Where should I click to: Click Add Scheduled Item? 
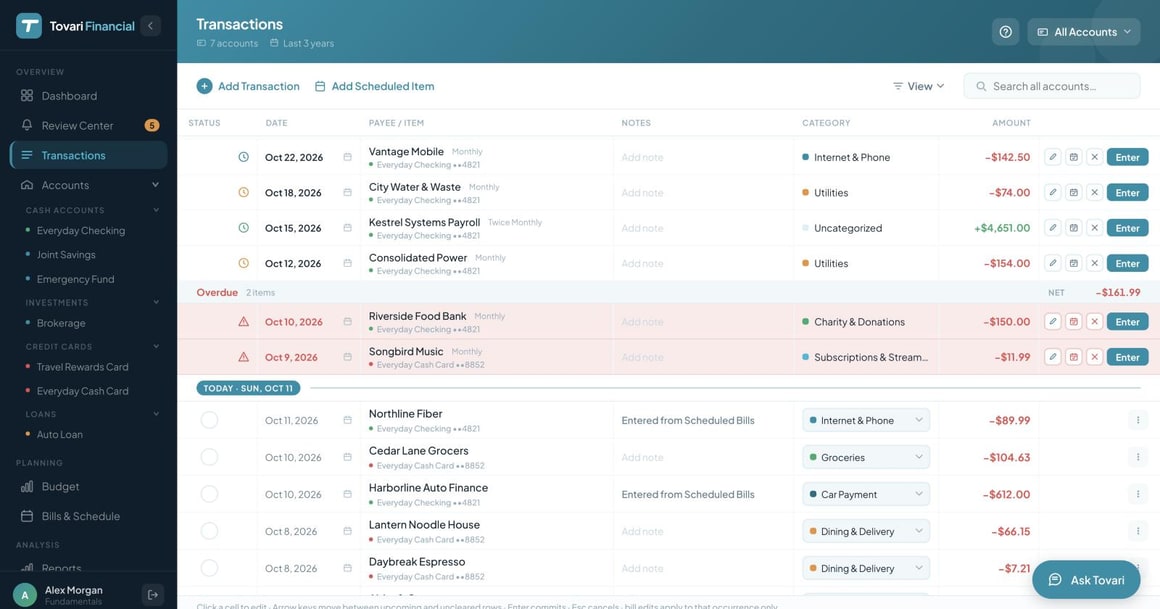[x=374, y=86]
